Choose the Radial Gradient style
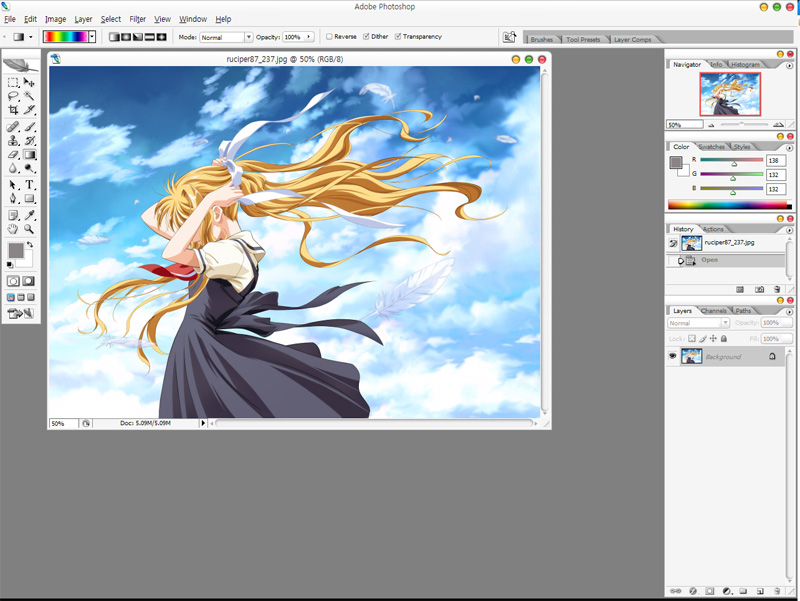Viewport: 800px width, 601px height. pos(126,37)
